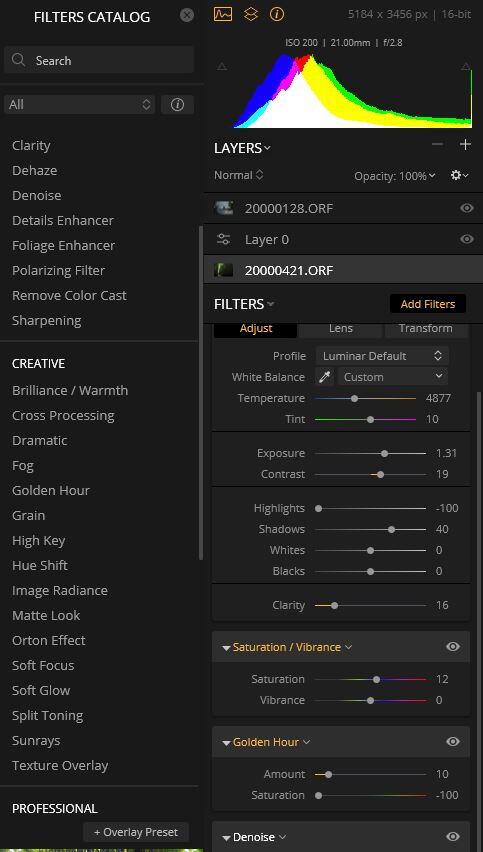Close the Filters Catalog panel

[186, 15]
